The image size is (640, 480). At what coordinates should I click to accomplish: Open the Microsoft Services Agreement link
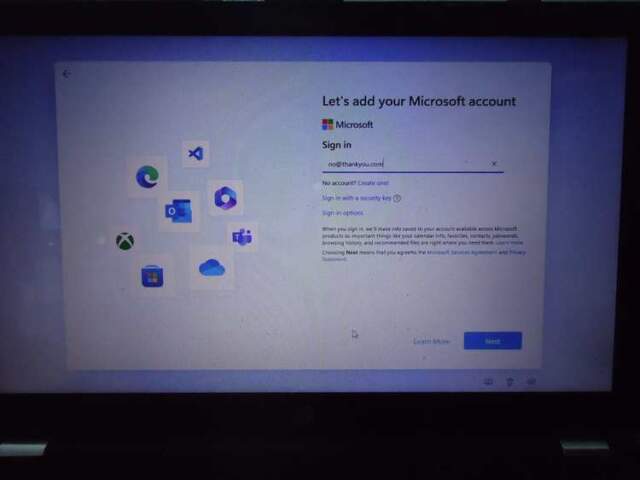(x=462, y=252)
